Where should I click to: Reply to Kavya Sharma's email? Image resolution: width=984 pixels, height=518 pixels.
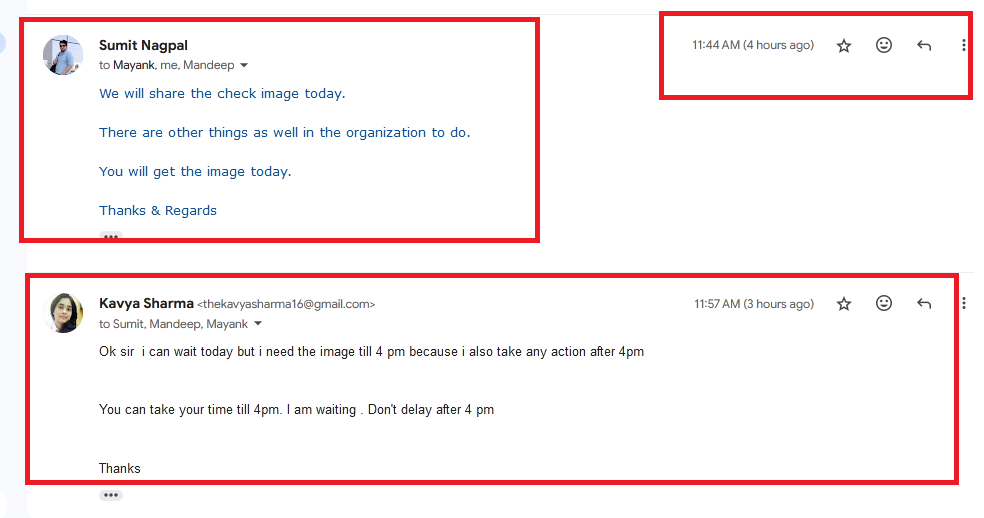pyautogui.click(x=924, y=304)
